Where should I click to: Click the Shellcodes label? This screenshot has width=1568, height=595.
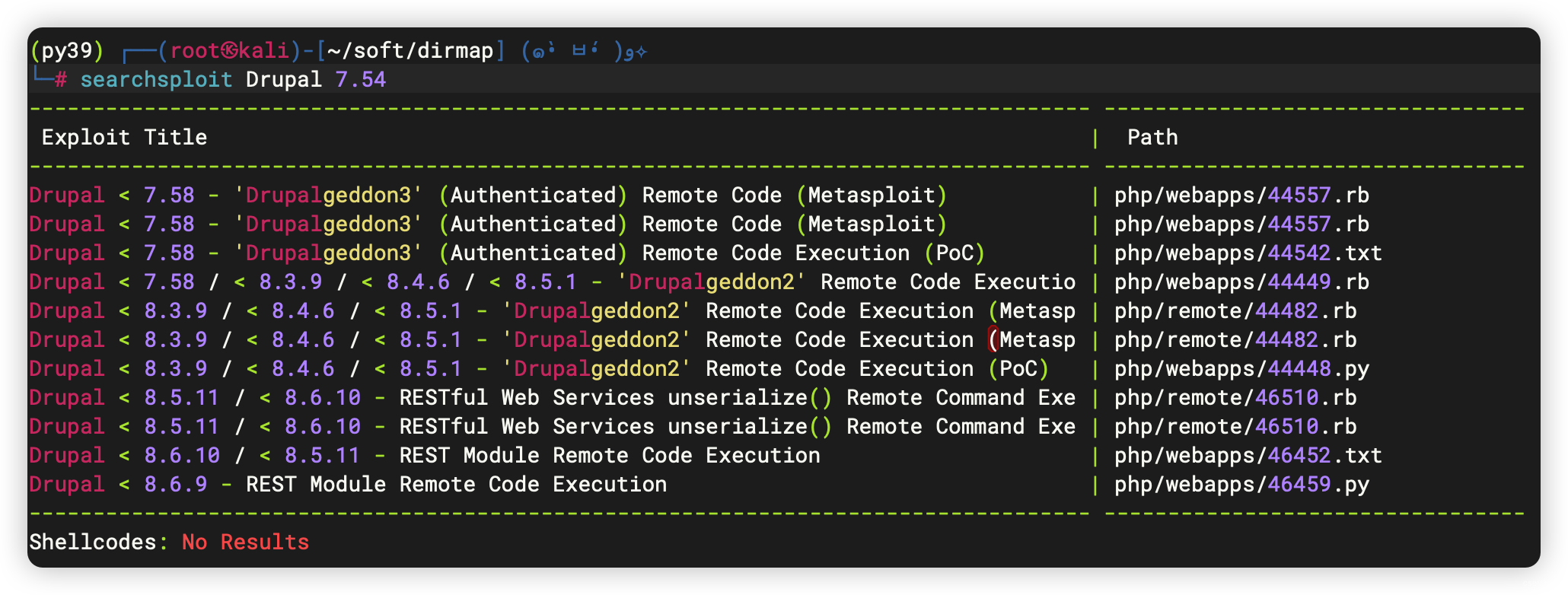pyautogui.click(x=93, y=542)
